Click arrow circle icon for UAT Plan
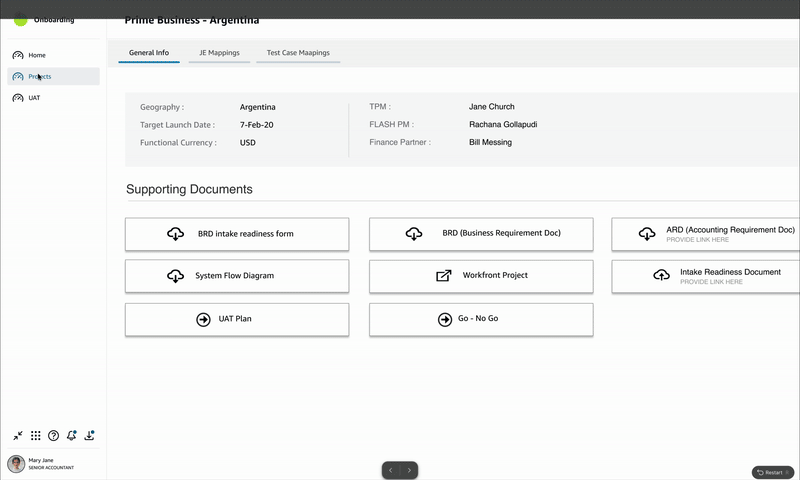Screen dimensions: 800x480 coord(204,319)
